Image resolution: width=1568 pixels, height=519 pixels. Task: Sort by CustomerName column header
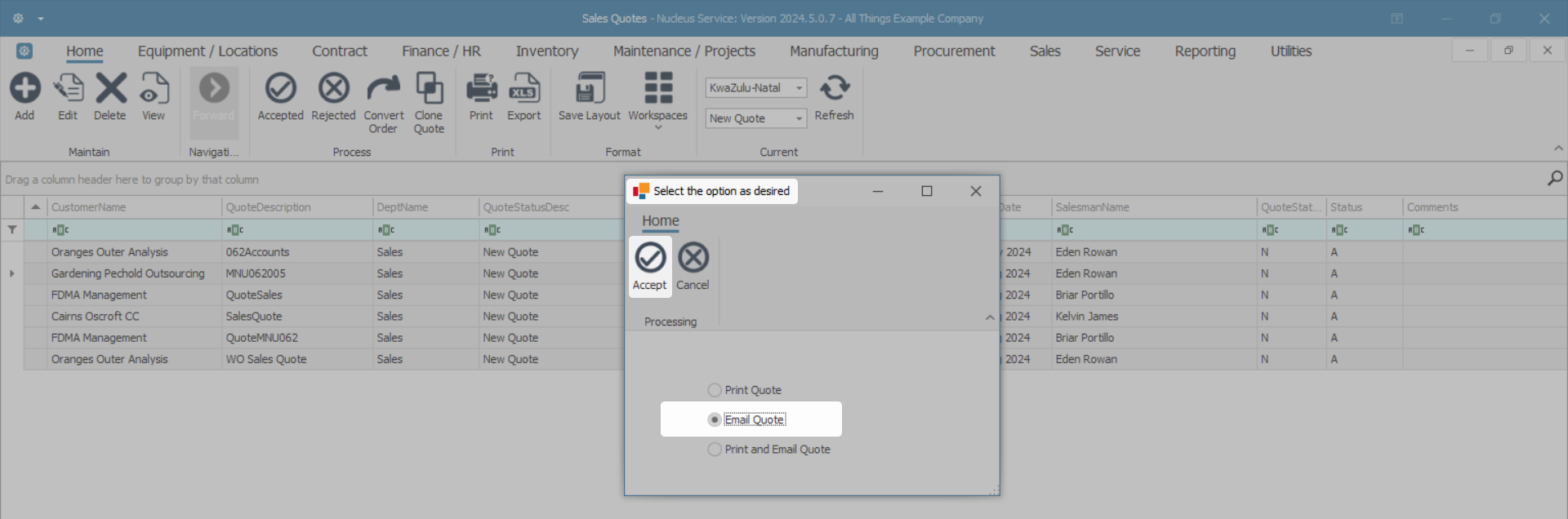tap(134, 207)
